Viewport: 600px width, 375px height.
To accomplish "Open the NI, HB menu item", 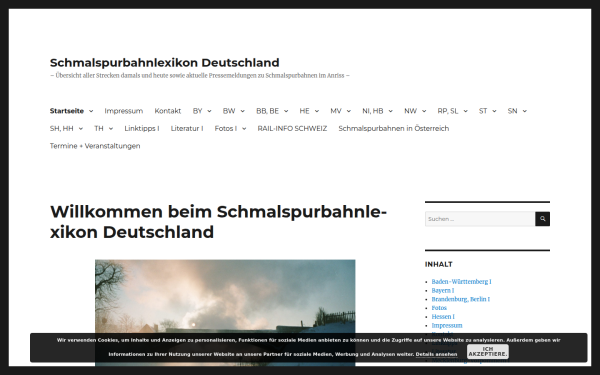I will point(373,111).
